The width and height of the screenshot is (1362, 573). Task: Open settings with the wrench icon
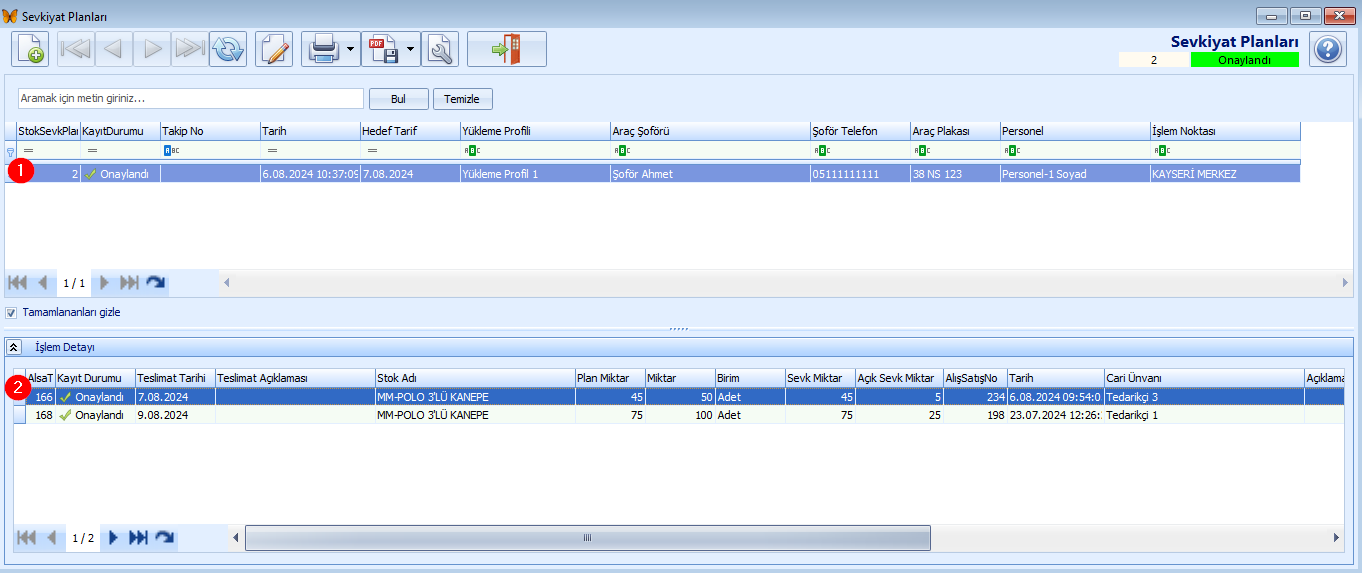[440, 49]
